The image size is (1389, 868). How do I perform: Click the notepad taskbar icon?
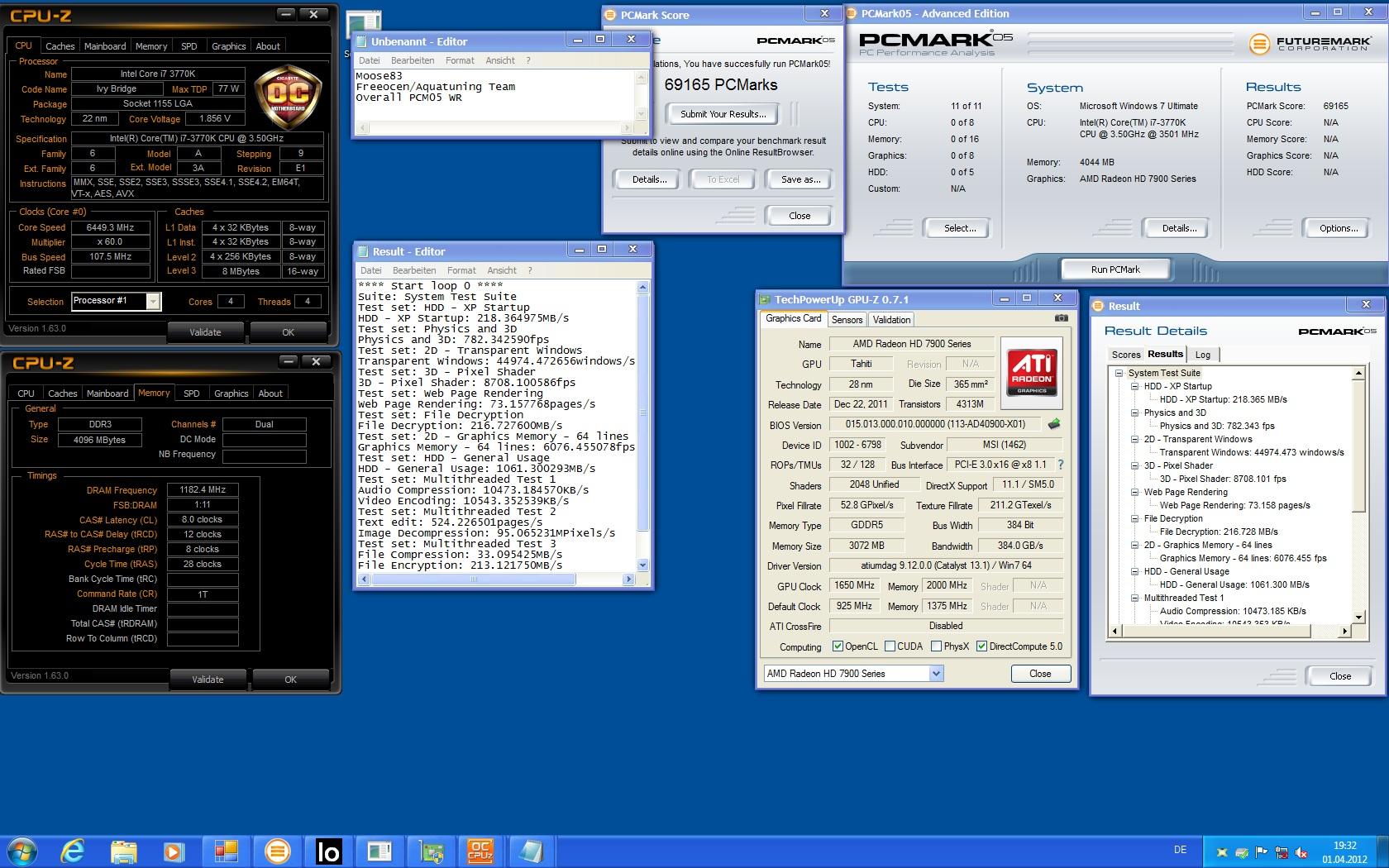[x=532, y=851]
